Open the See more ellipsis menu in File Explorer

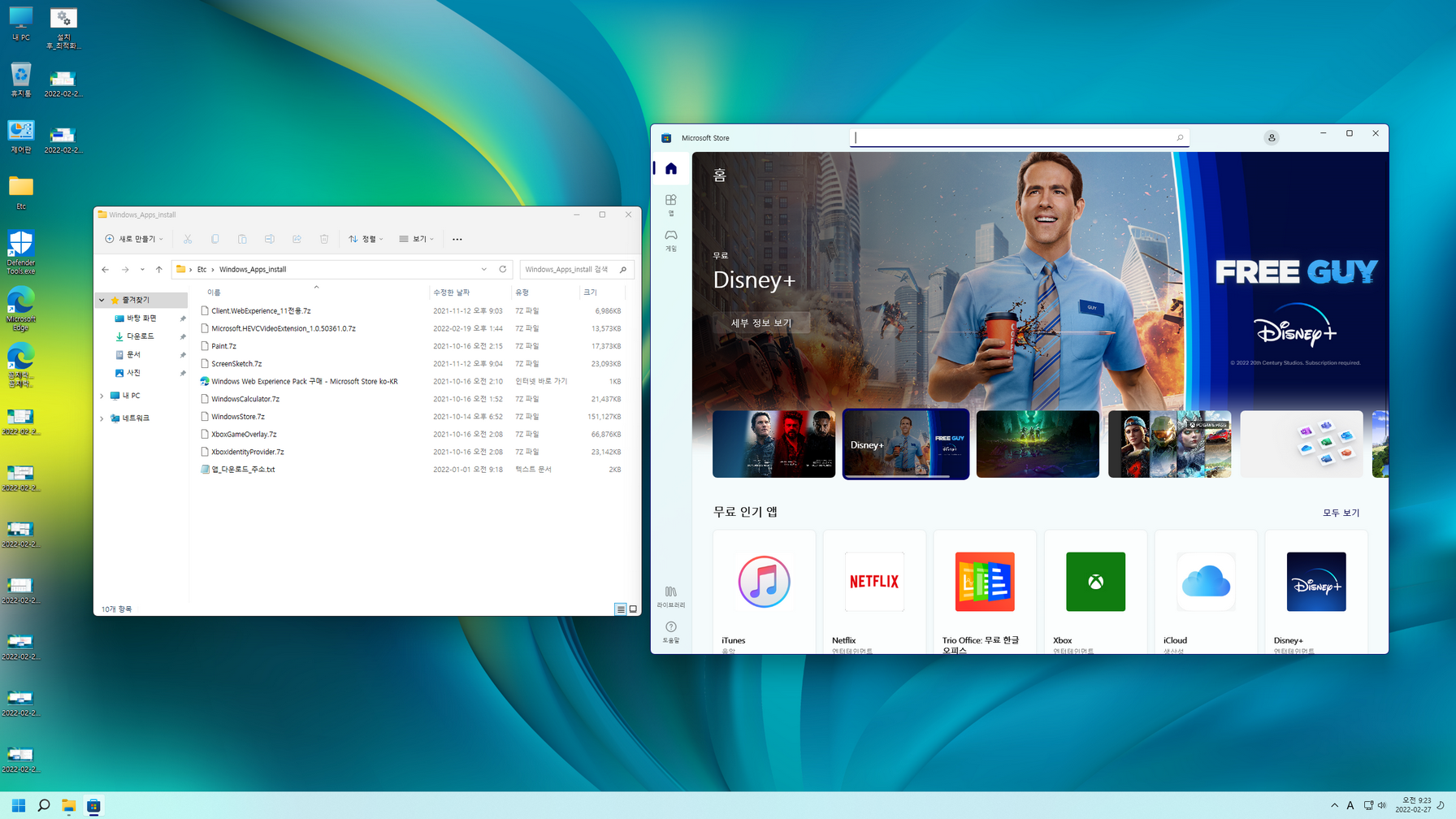tap(457, 239)
